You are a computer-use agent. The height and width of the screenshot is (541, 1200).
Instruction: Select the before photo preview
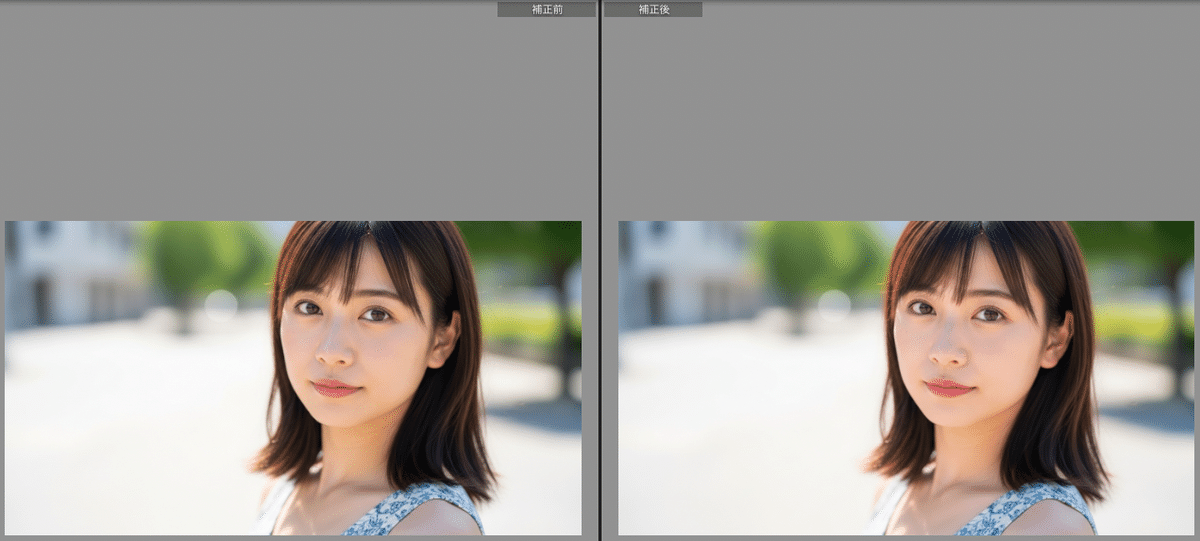293,378
